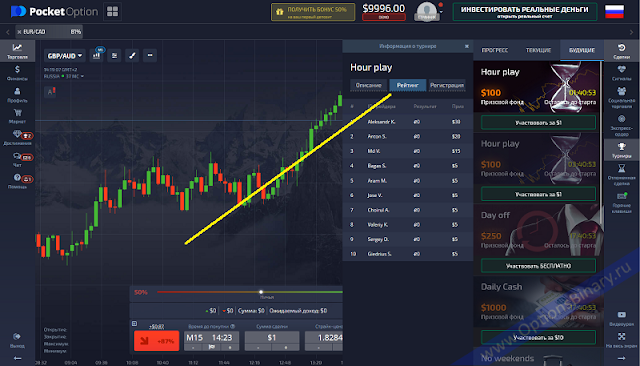Click the $1 trade amount field
The height and width of the screenshot is (366, 640).
(x=271, y=338)
